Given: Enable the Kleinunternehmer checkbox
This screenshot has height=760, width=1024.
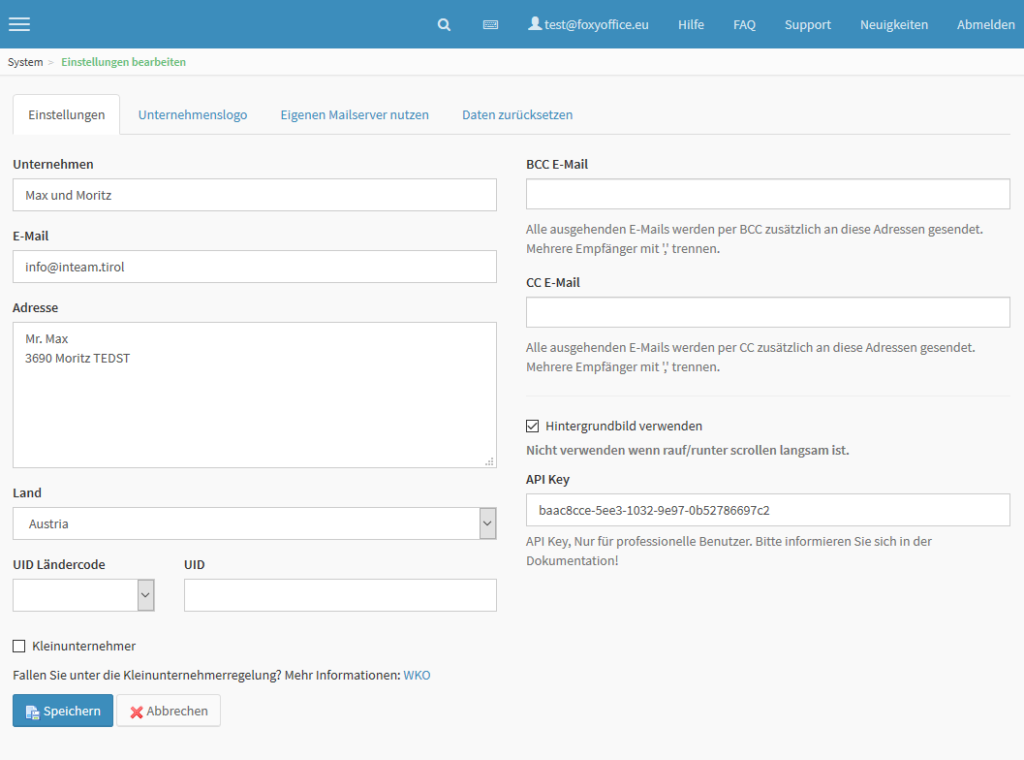Looking at the screenshot, I should 19,646.
